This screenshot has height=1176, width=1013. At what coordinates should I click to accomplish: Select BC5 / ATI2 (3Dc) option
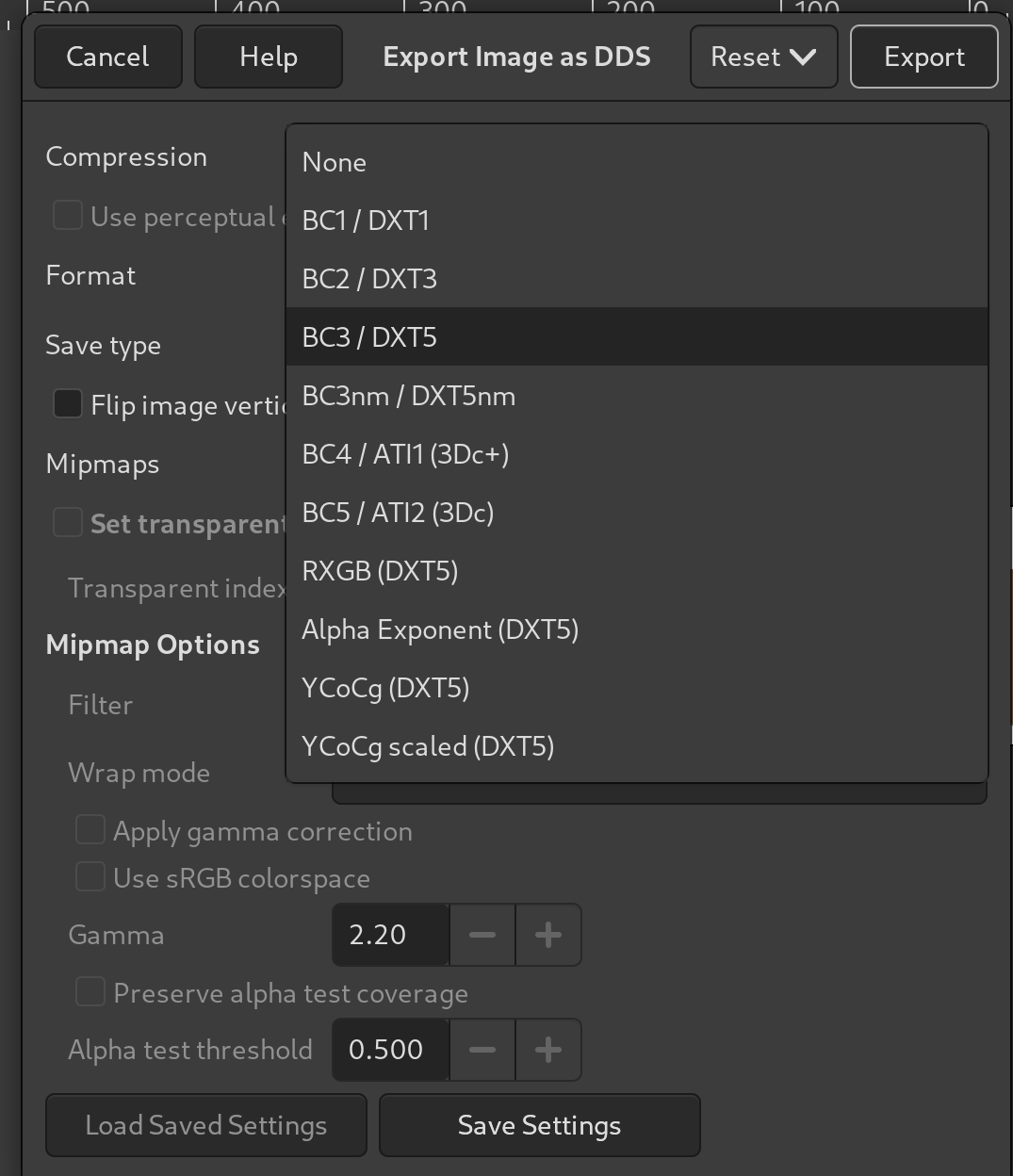(x=637, y=513)
